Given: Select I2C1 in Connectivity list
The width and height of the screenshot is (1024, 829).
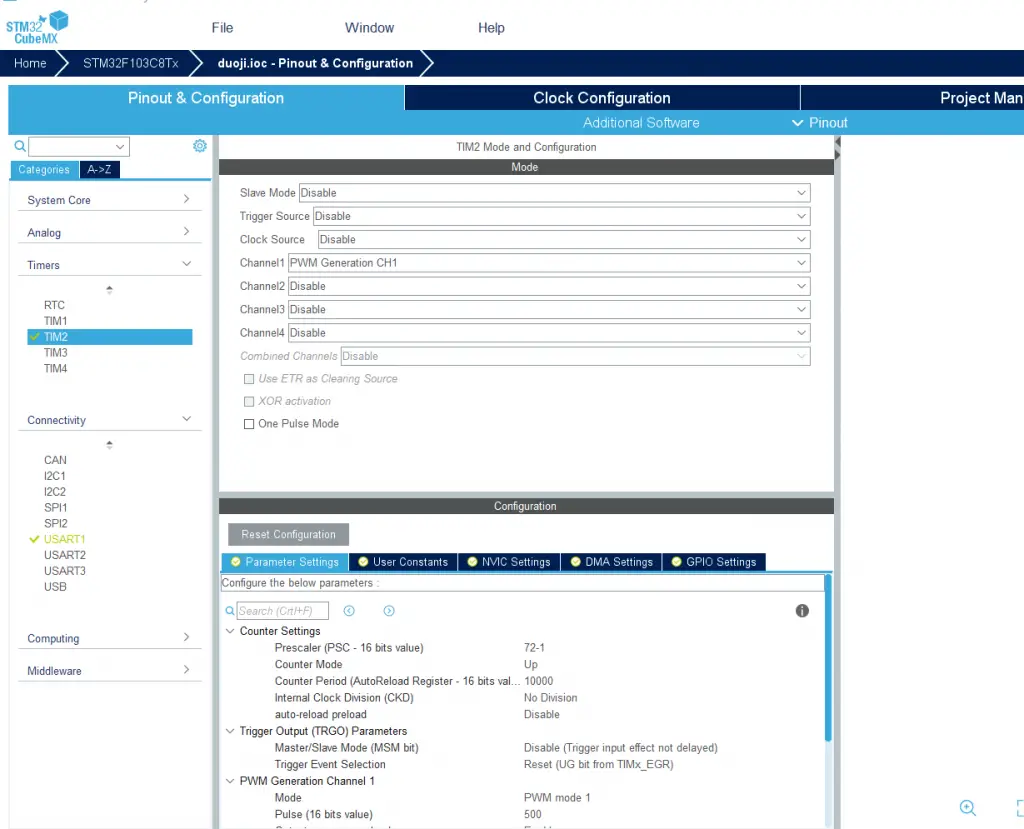Looking at the screenshot, I should point(55,476).
